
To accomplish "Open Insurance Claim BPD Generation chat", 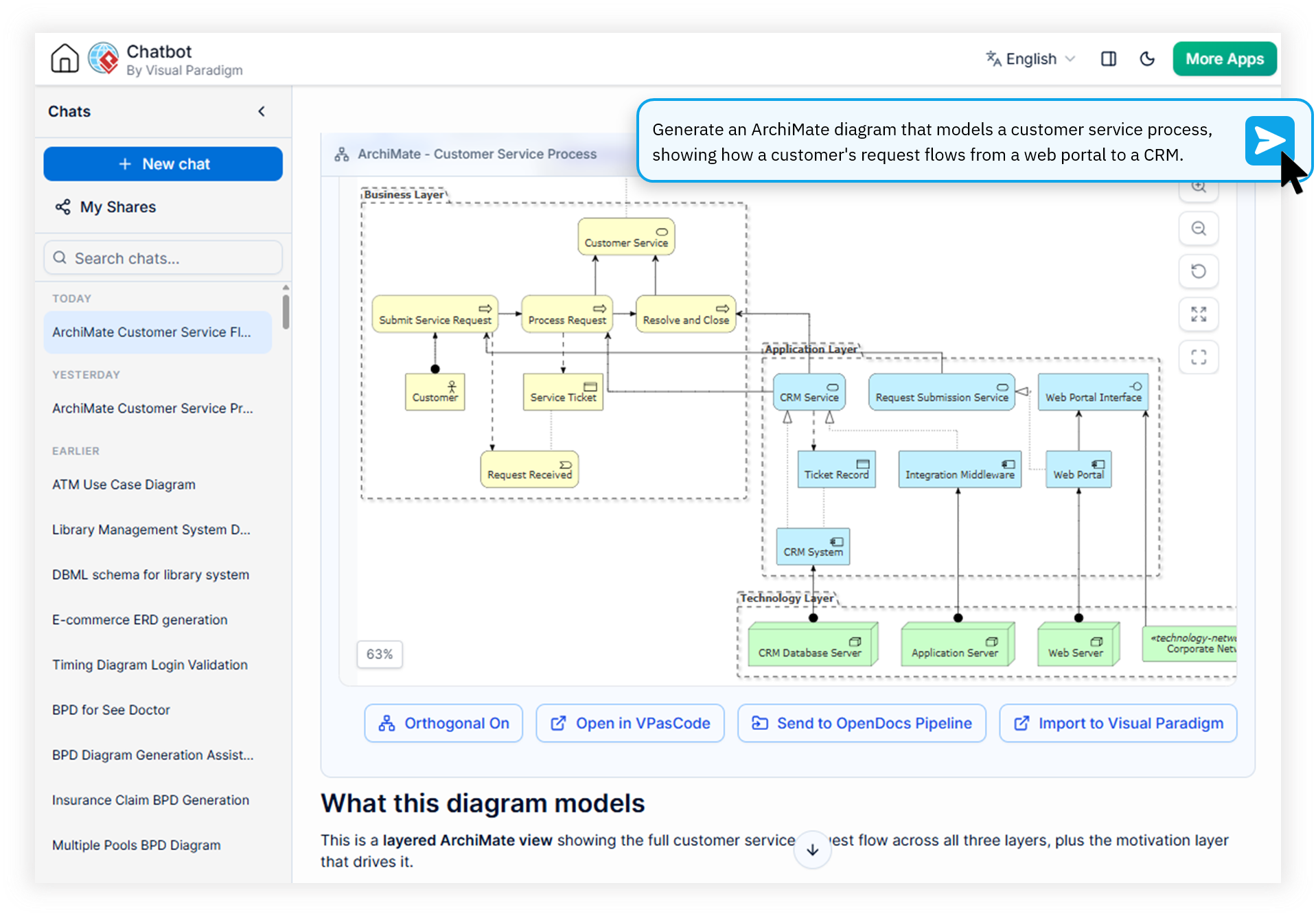I will pos(150,800).
